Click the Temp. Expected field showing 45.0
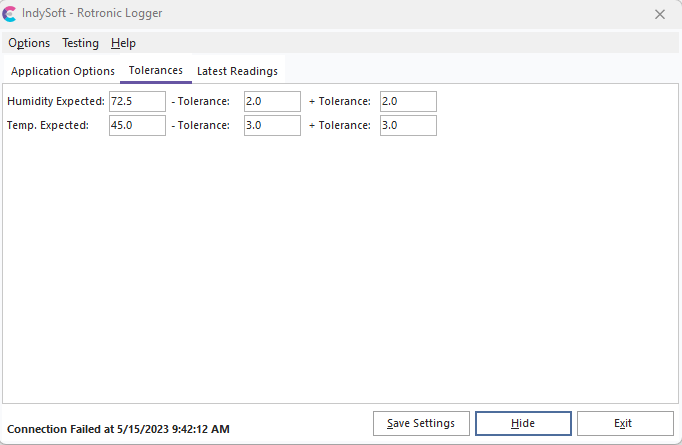 137,125
